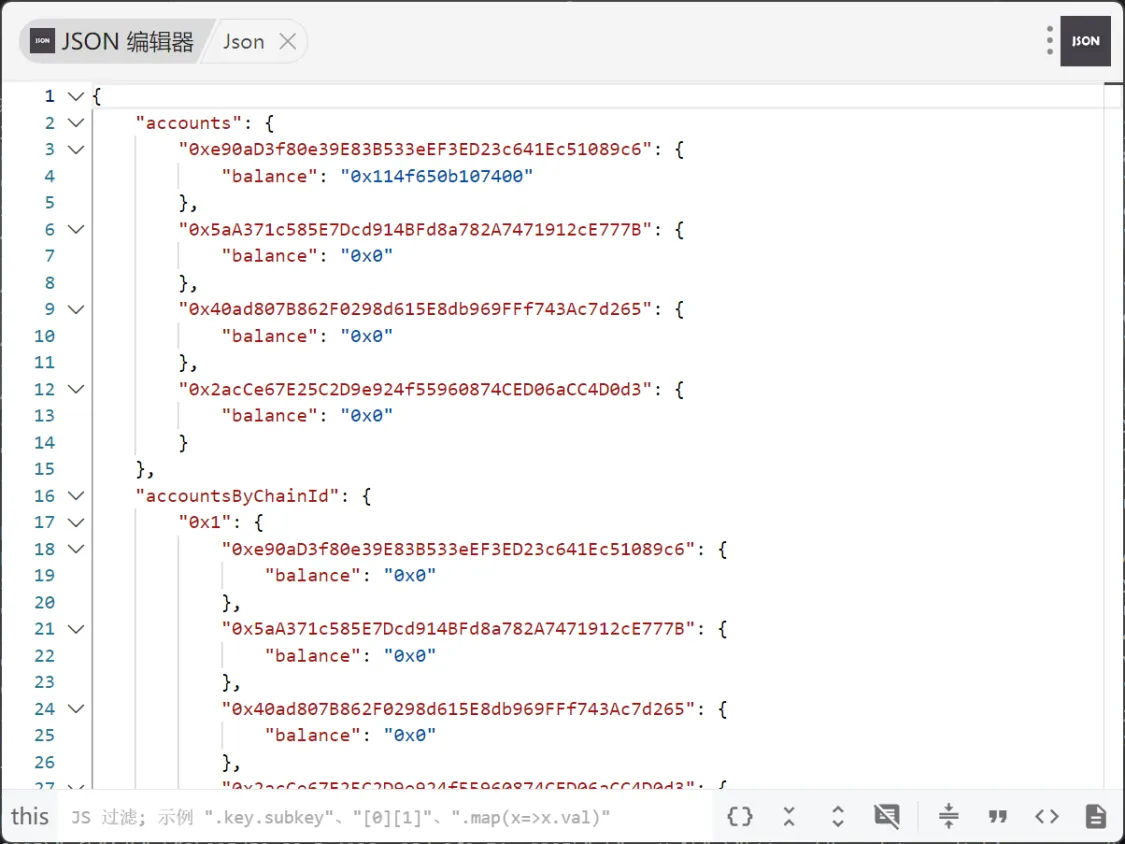The image size is (1125, 844).
Task: Click the document file icon in the bottom toolbar
Action: click(x=1096, y=816)
